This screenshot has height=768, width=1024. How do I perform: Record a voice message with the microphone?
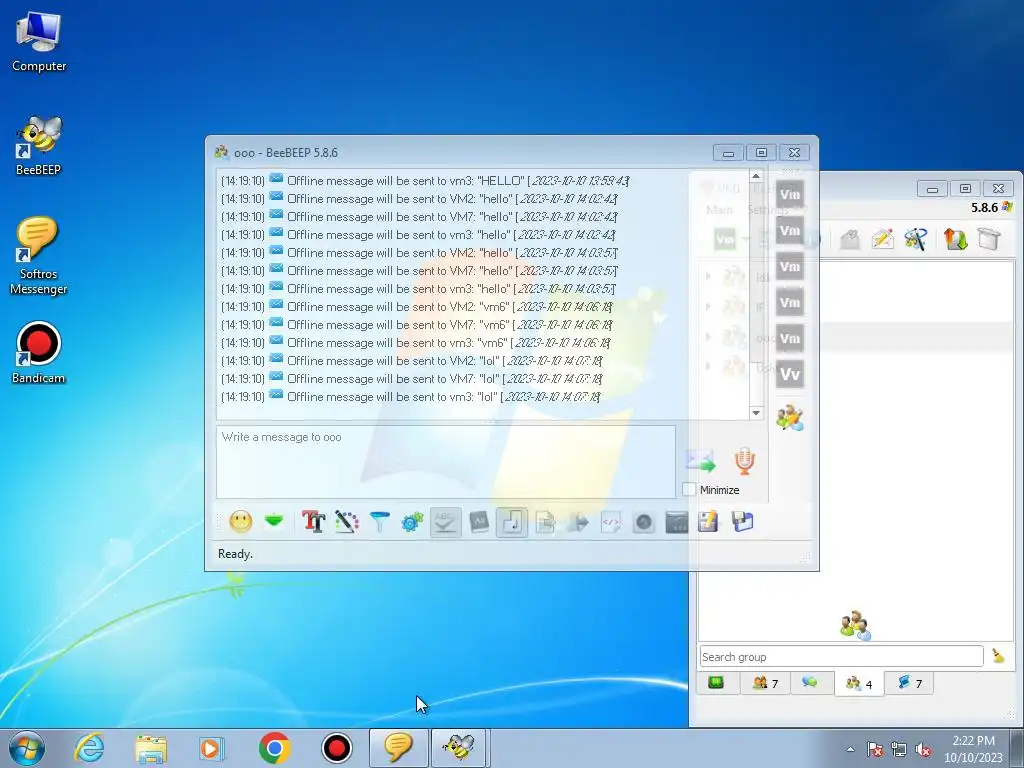[x=744, y=461]
